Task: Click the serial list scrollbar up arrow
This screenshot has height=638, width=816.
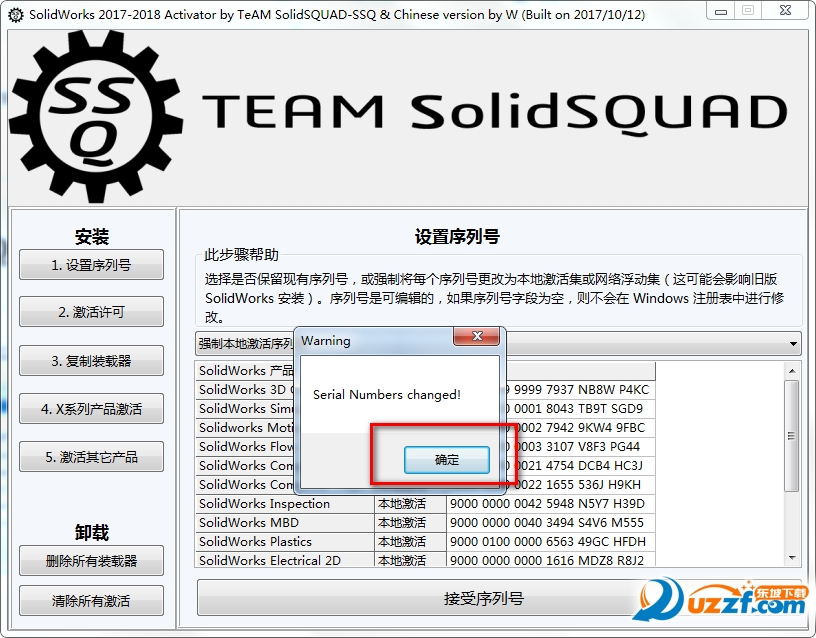Action: [792, 371]
